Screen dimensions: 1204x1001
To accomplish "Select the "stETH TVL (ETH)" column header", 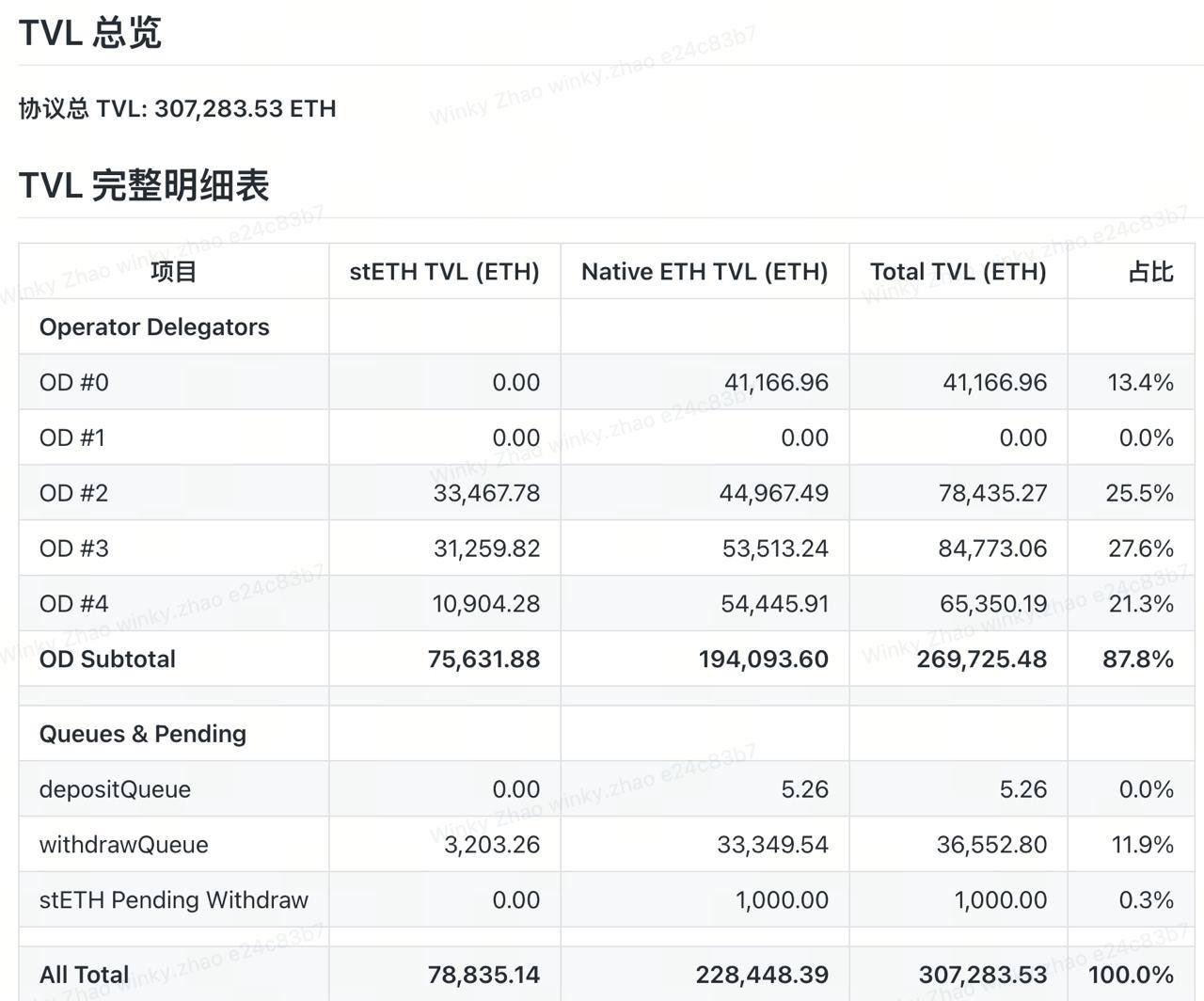I will pos(444,272).
